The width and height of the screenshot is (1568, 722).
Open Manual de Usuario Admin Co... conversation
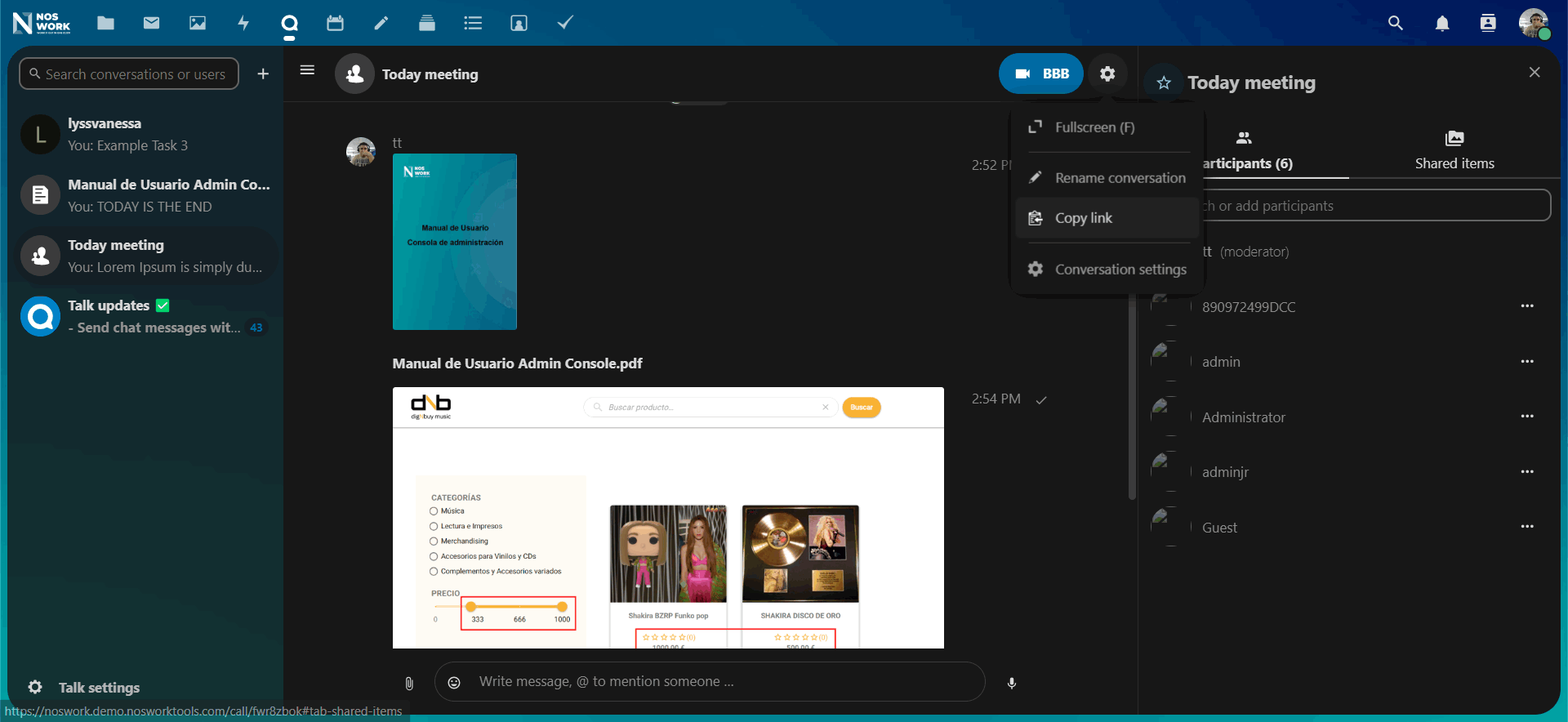(x=147, y=195)
